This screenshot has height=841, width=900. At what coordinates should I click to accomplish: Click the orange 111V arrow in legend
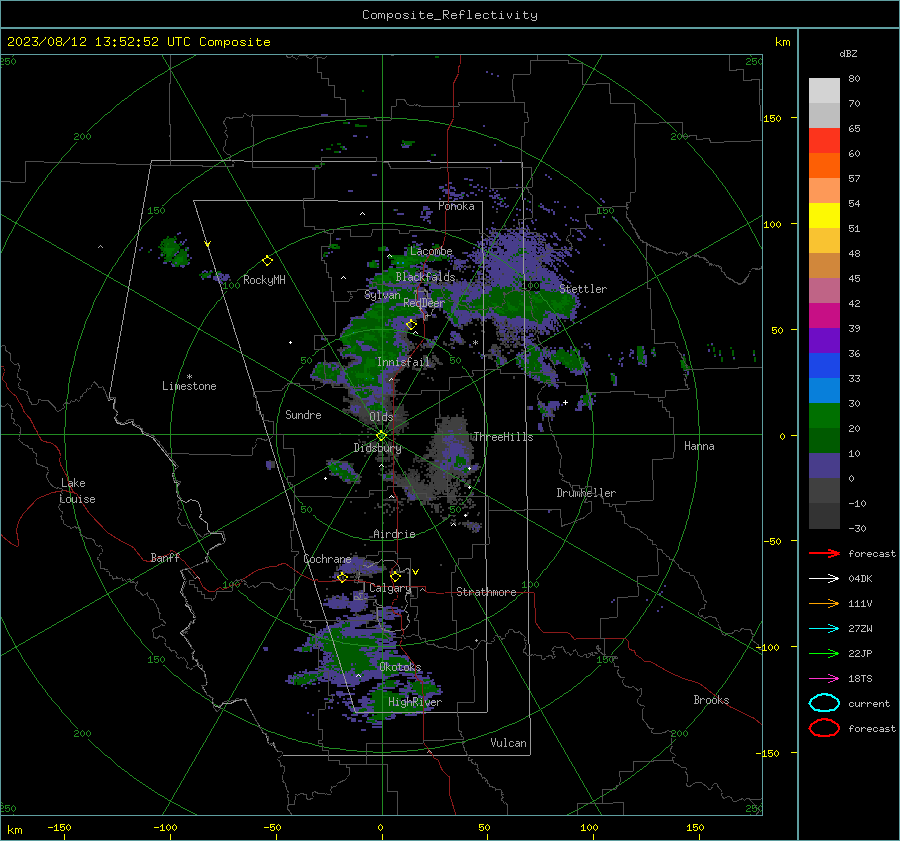click(824, 603)
